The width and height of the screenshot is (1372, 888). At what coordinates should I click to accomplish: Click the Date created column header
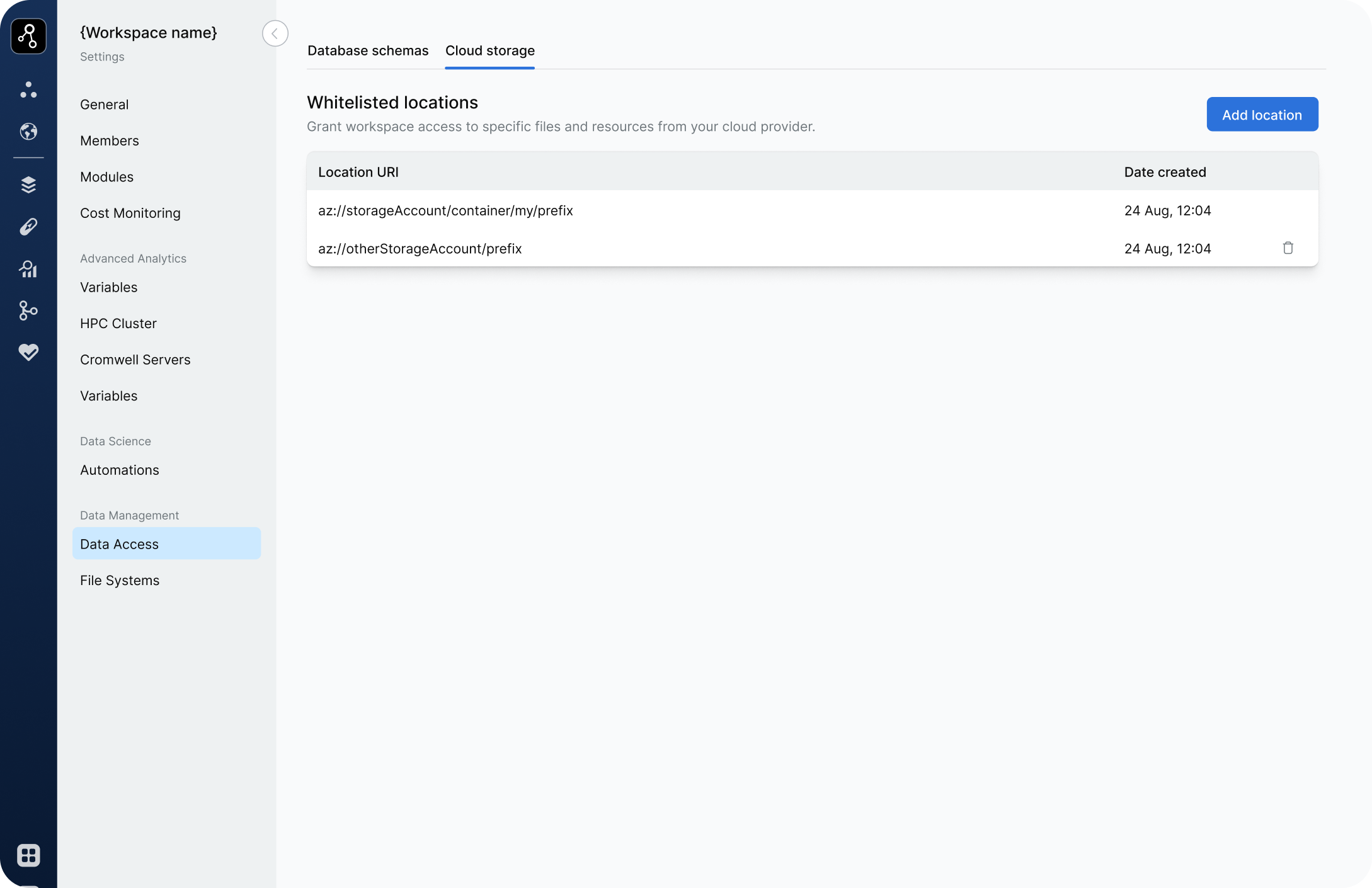pyautogui.click(x=1165, y=172)
